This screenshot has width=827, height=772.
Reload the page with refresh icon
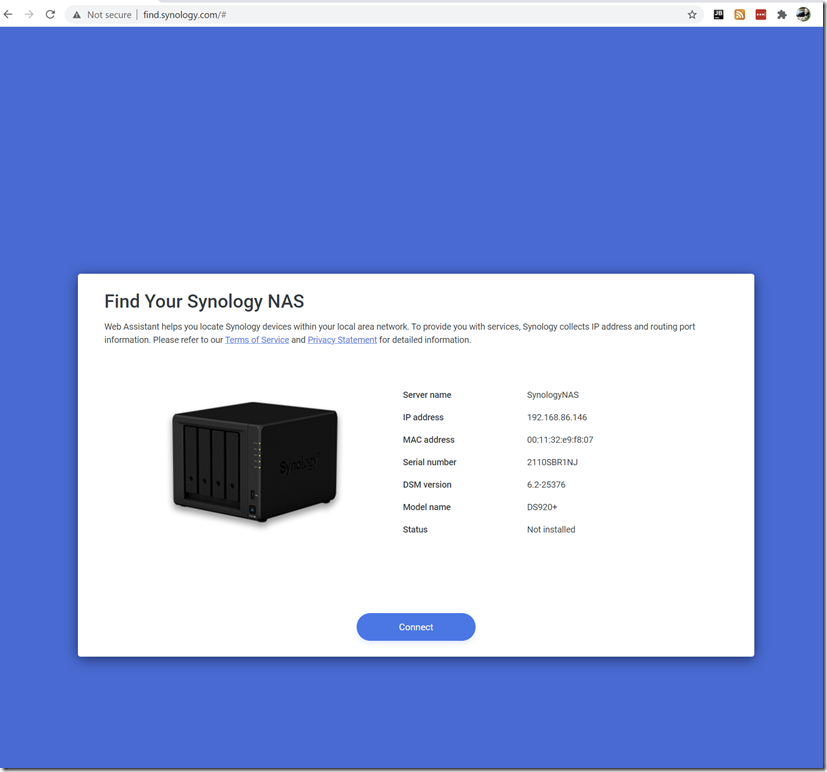(50, 15)
